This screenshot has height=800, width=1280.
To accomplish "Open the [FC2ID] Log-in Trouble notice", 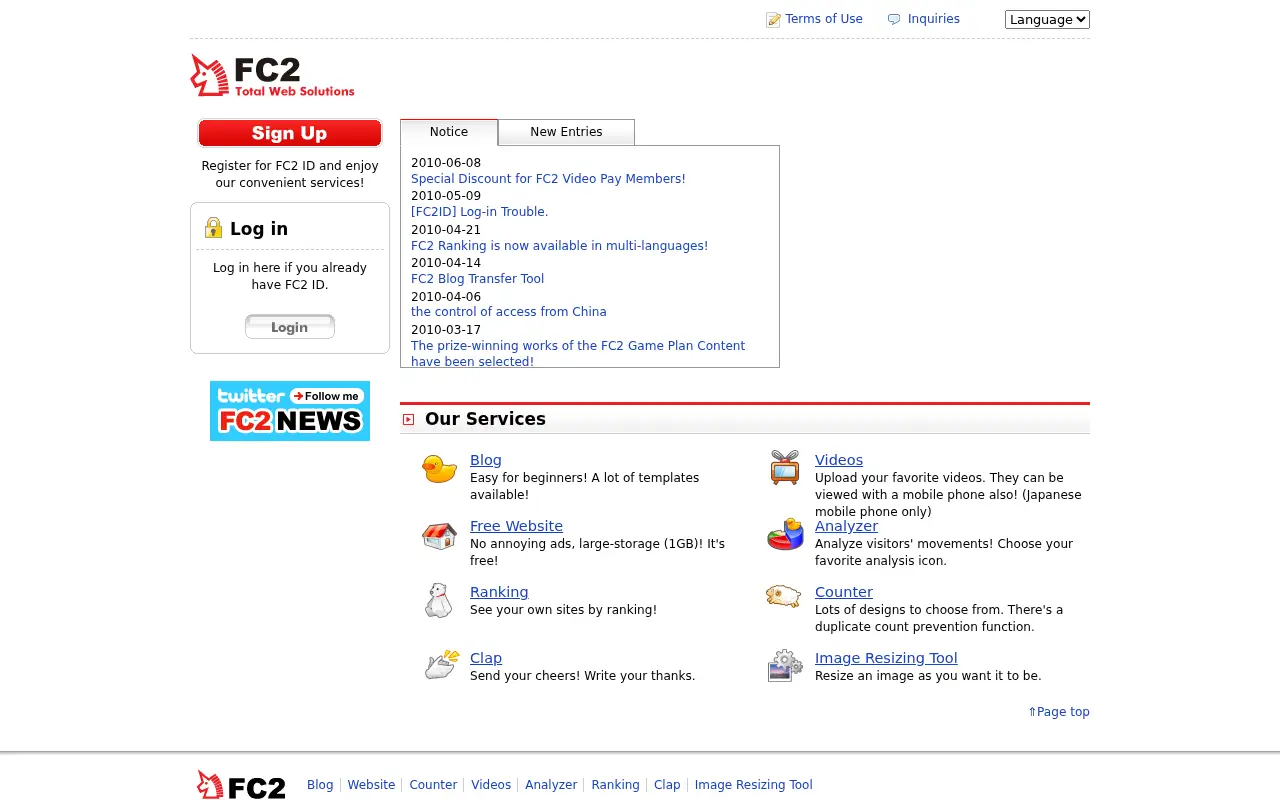I will click(x=479, y=212).
